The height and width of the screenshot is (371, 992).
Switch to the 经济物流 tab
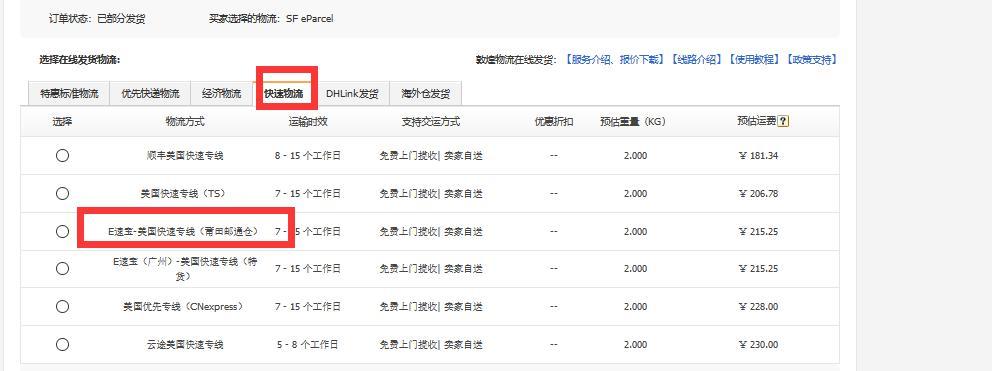tap(221, 94)
